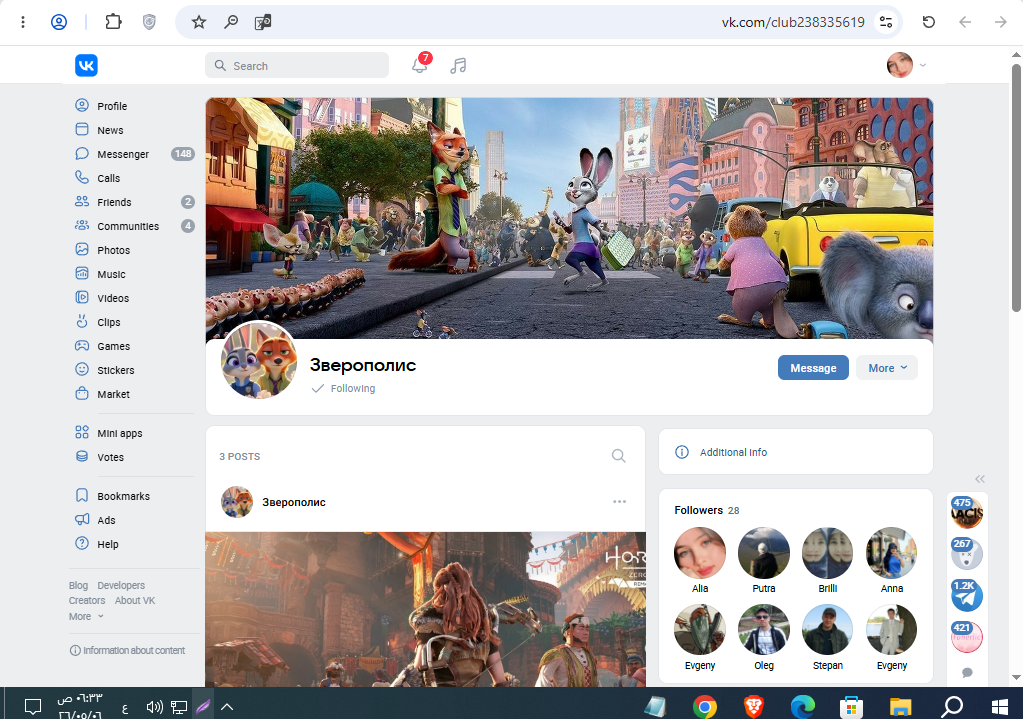Click the browser bookmark star icon
This screenshot has height=719, width=1023.
(198, 22)
